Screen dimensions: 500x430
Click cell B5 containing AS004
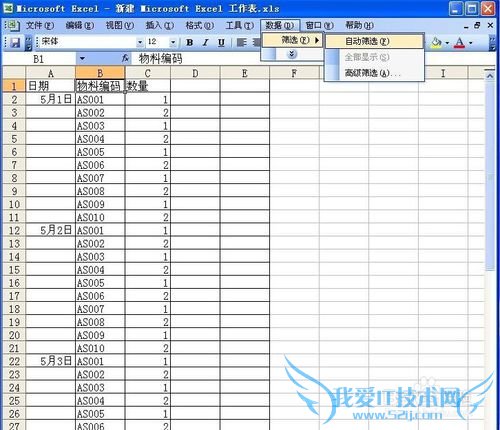(100, 139)
